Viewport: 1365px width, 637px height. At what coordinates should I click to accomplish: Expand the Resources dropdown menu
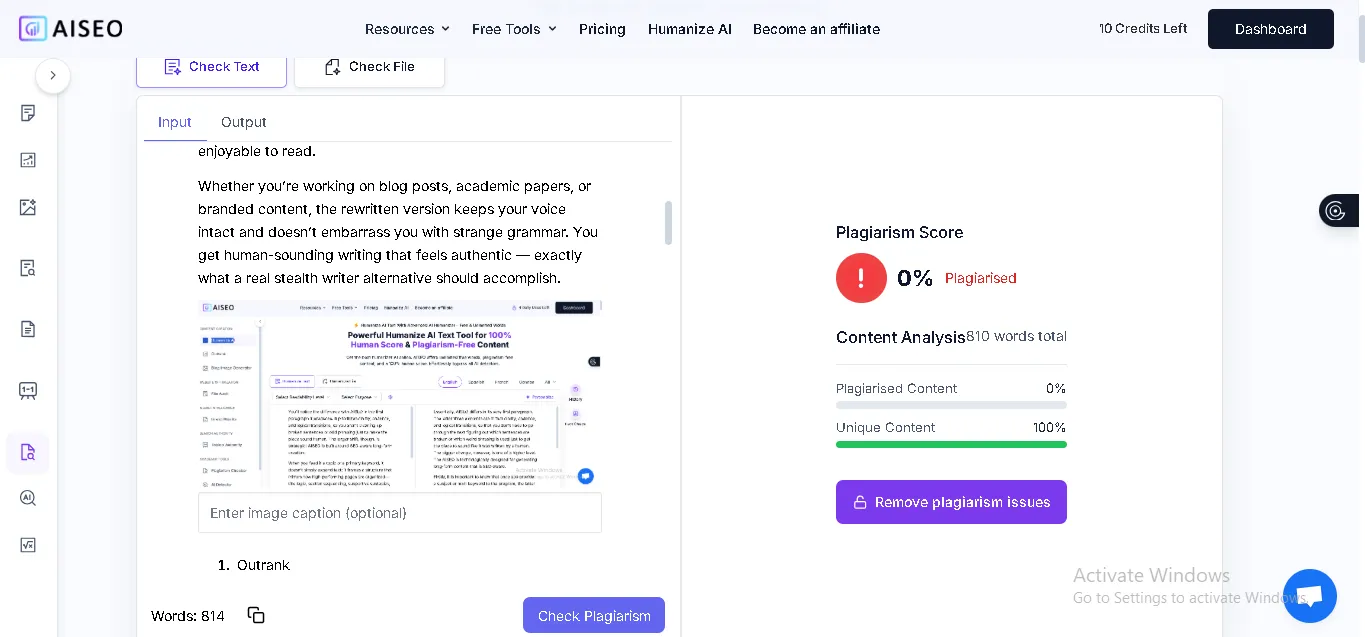pos(407,29)
